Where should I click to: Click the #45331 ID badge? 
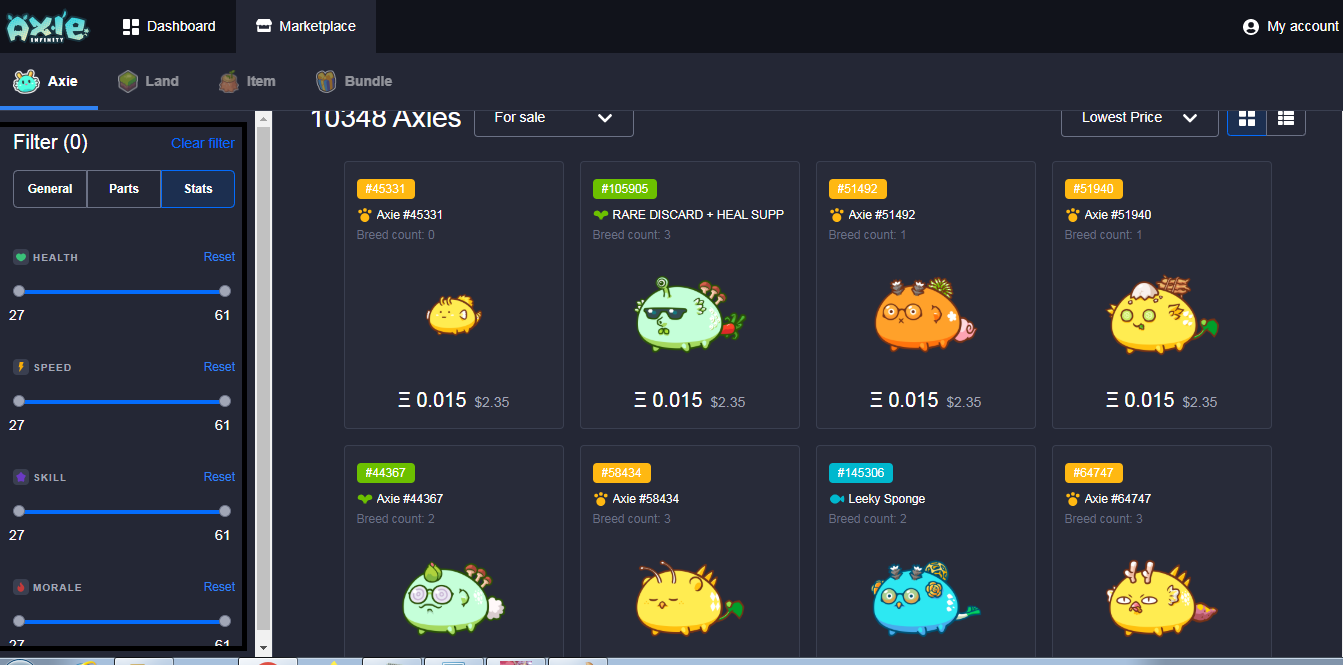click(386, 189)
